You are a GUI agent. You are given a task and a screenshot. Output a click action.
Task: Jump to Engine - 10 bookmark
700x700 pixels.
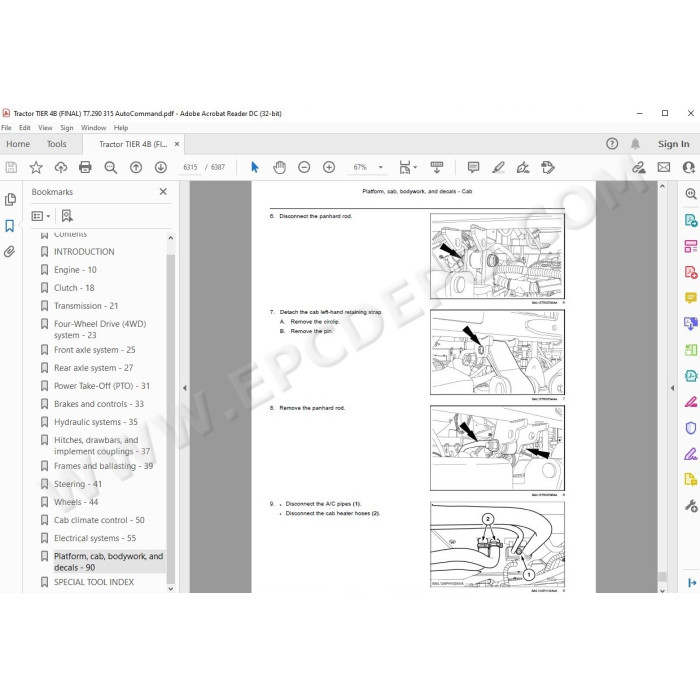pyautogui.click(x=75, y=270)
